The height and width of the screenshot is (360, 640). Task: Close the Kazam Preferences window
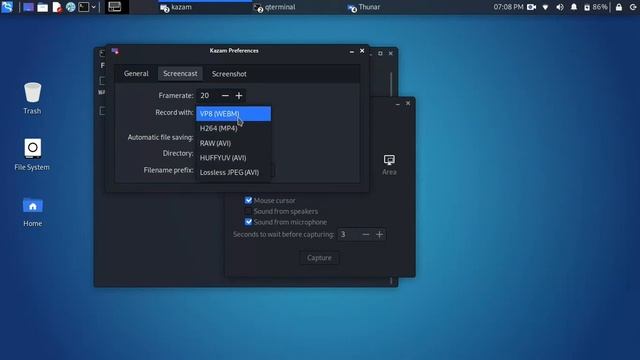point(362,51)
